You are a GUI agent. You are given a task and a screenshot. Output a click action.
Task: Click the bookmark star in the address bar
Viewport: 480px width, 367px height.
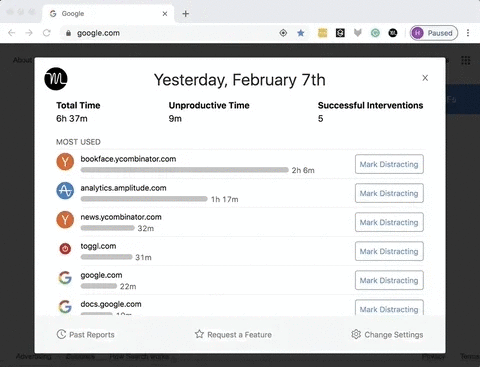point(301,33)
